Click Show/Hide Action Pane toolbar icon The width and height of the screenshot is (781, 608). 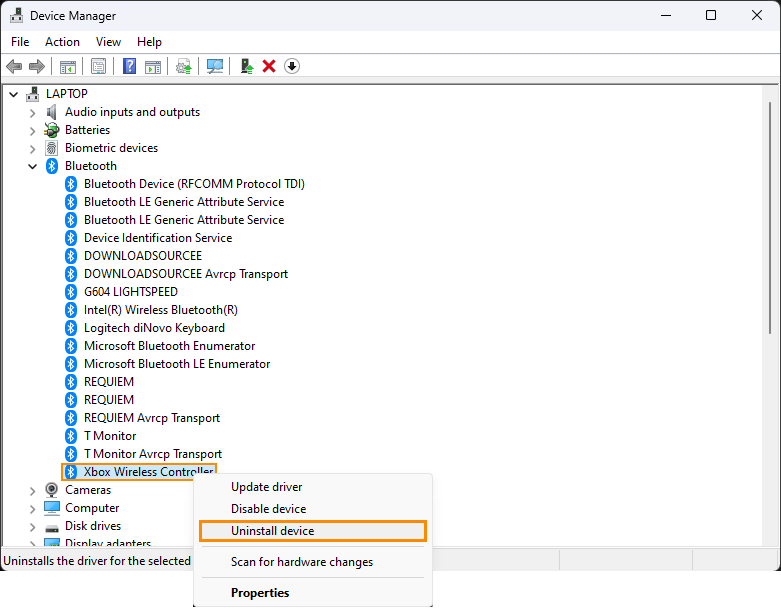[x=153, y=66]
